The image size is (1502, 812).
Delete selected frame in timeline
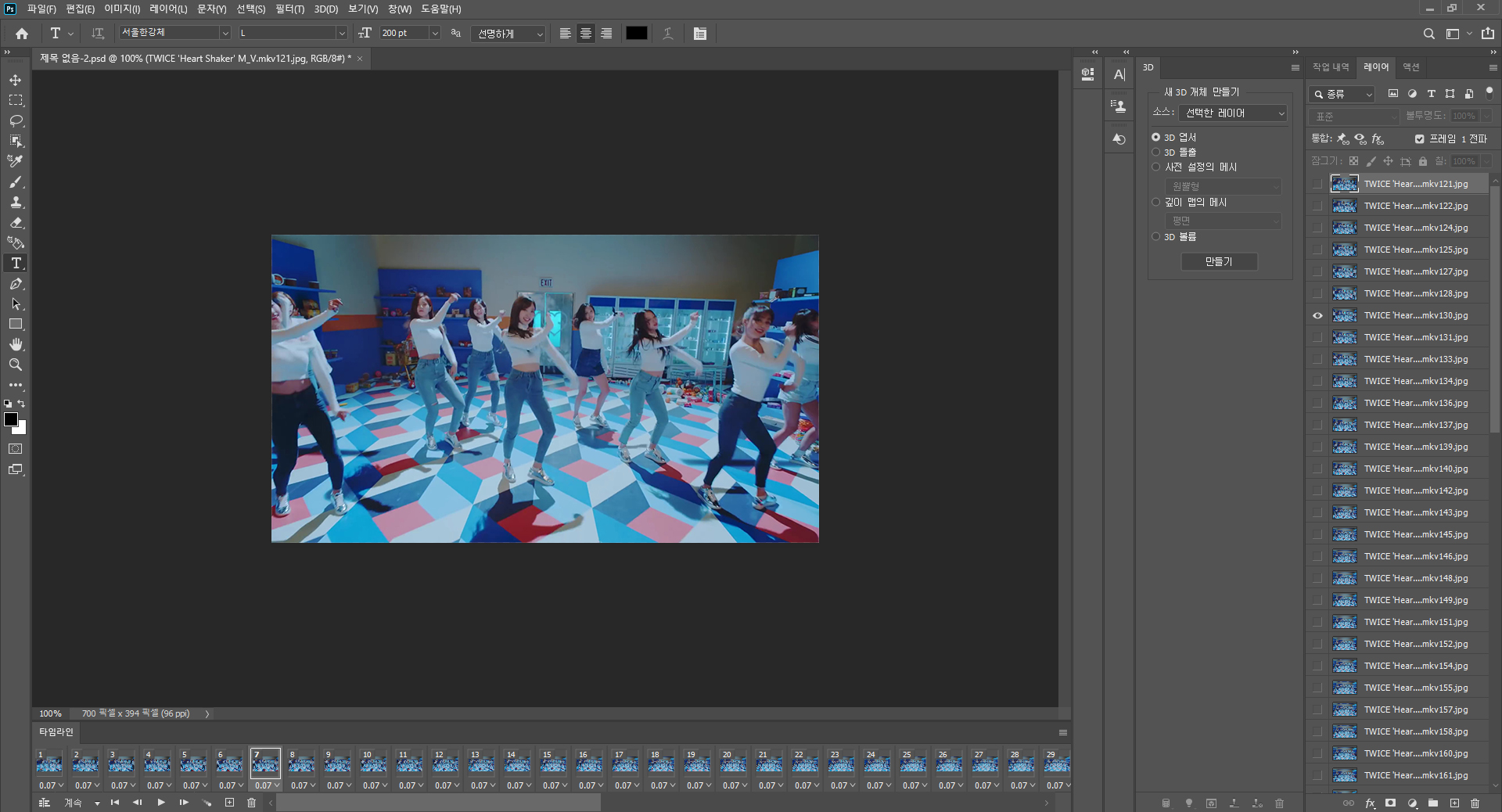click(251, 803)
